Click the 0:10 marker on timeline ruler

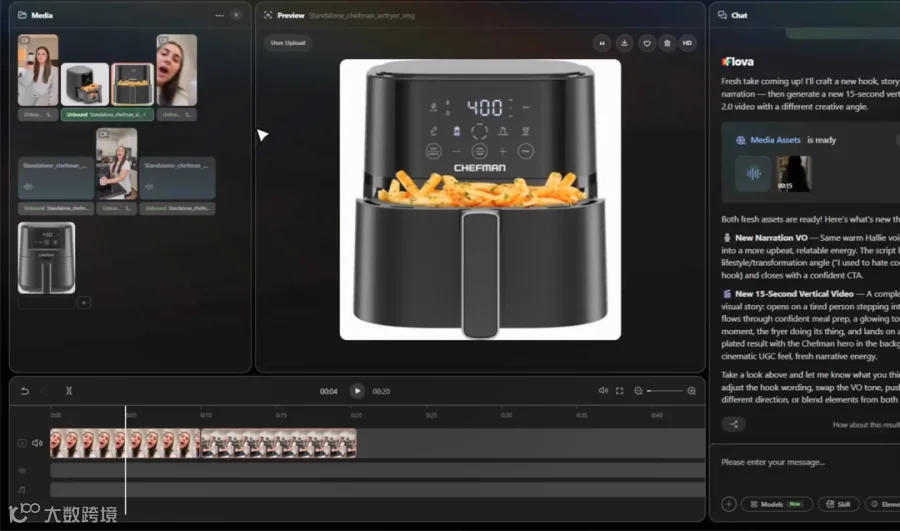(206, 415)
